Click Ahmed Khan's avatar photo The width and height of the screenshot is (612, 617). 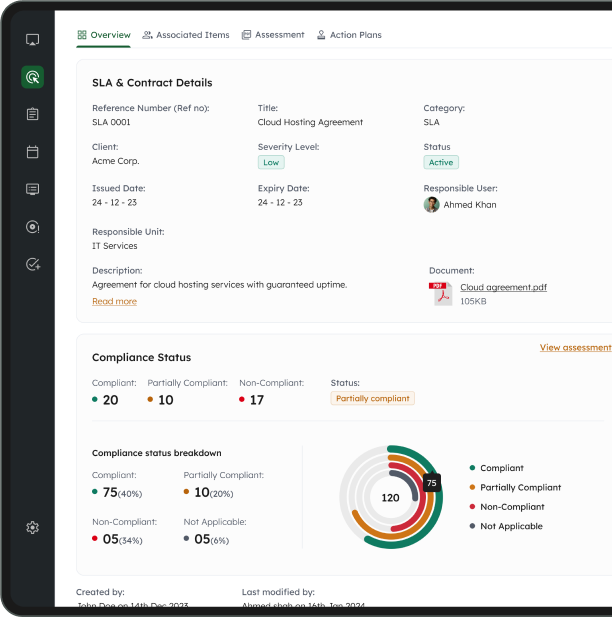point(431,205)
